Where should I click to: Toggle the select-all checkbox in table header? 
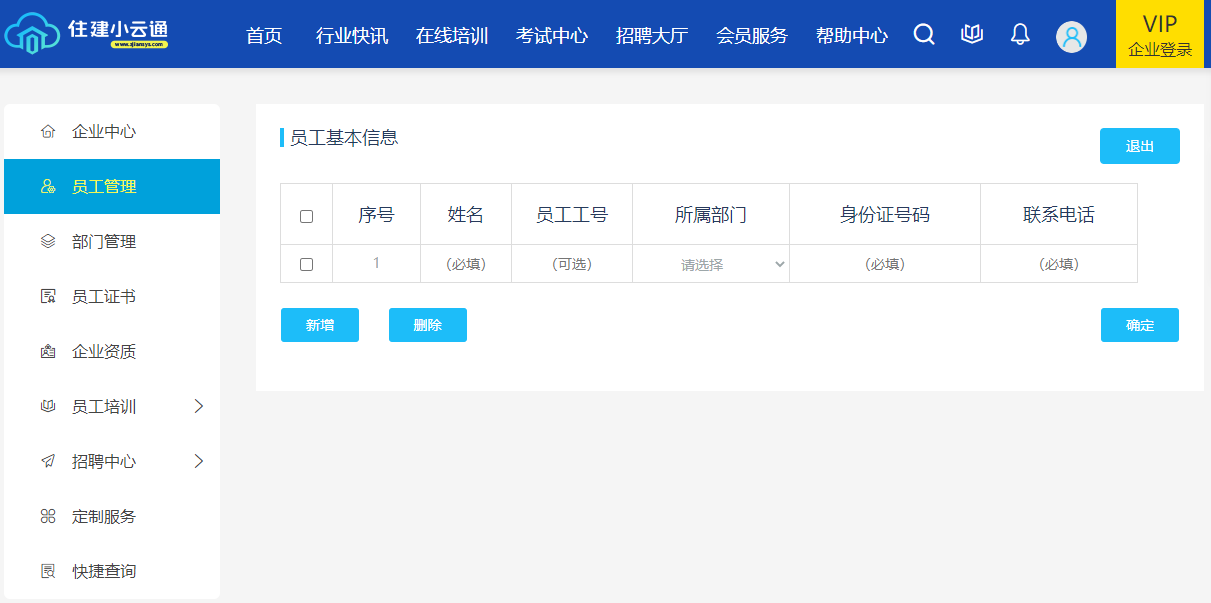tap(307, 216)
